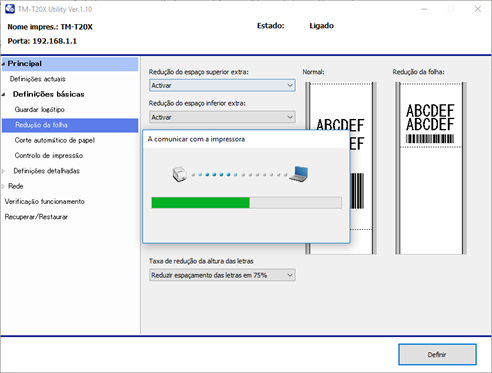492x373 pixels.
Task: Click the 'A comunicar com a impressora' dialog title
Action: tap(196, 139)
